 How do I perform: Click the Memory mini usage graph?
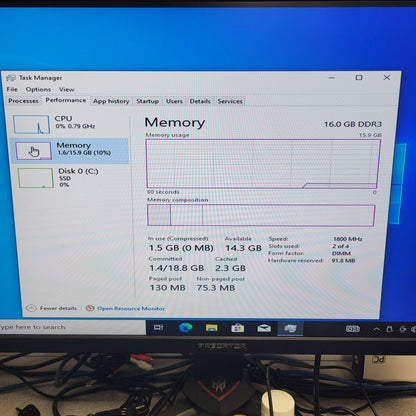click(x=34, y=151)
